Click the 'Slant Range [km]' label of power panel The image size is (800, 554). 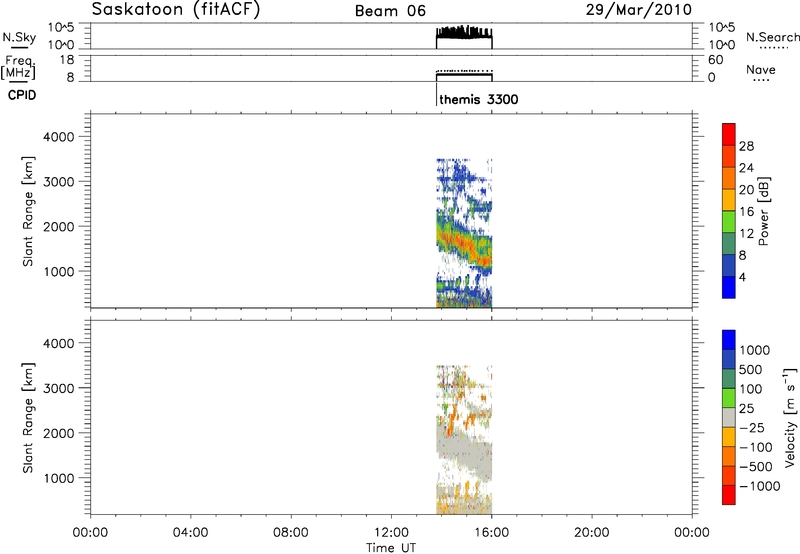pos(28,211)
